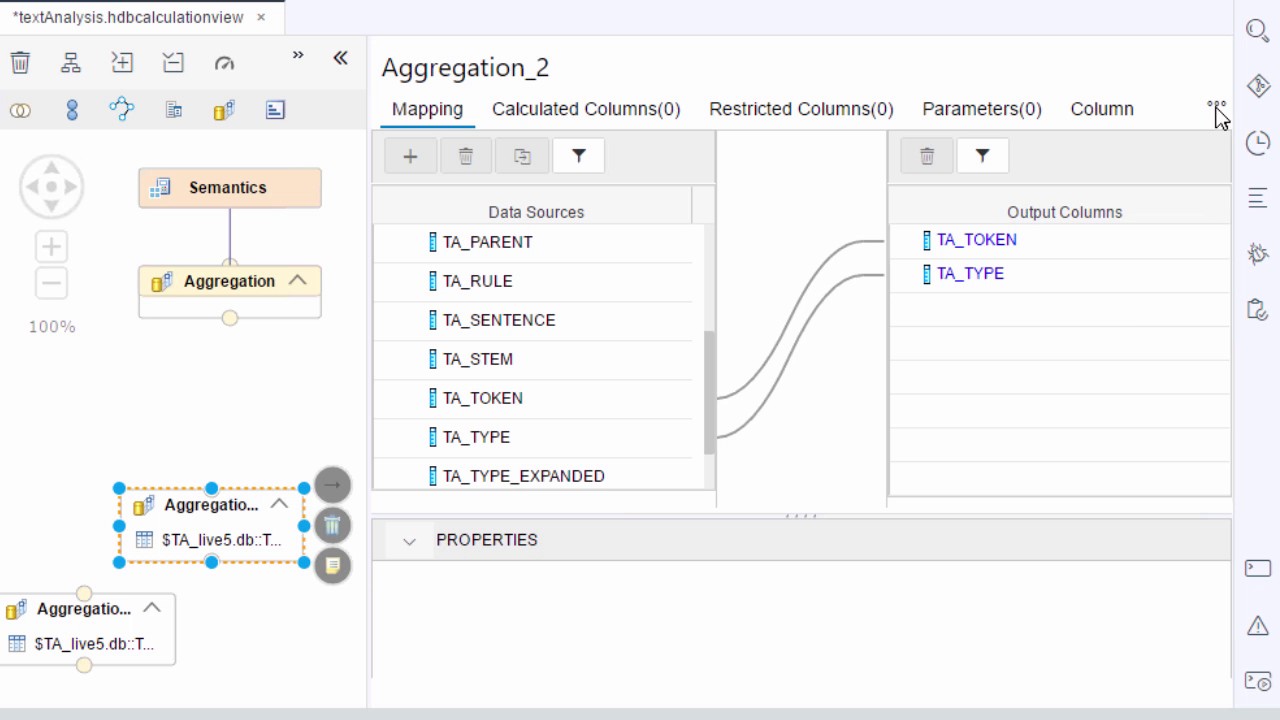
Task: Select the Semantics node
Action: coord(230,188)
